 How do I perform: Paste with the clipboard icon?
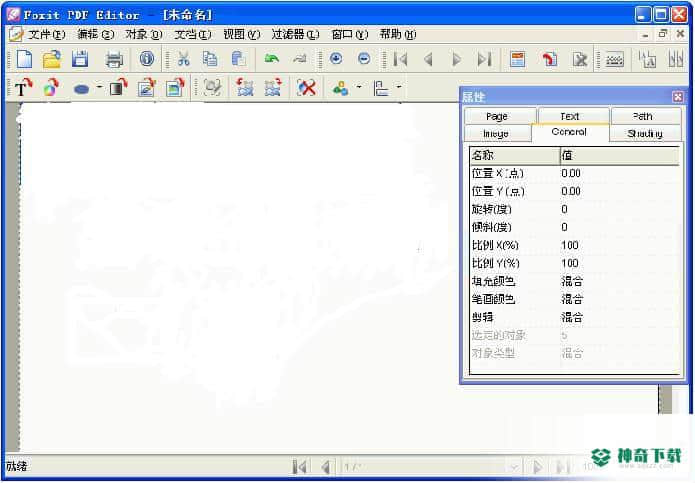pos(238,58)
